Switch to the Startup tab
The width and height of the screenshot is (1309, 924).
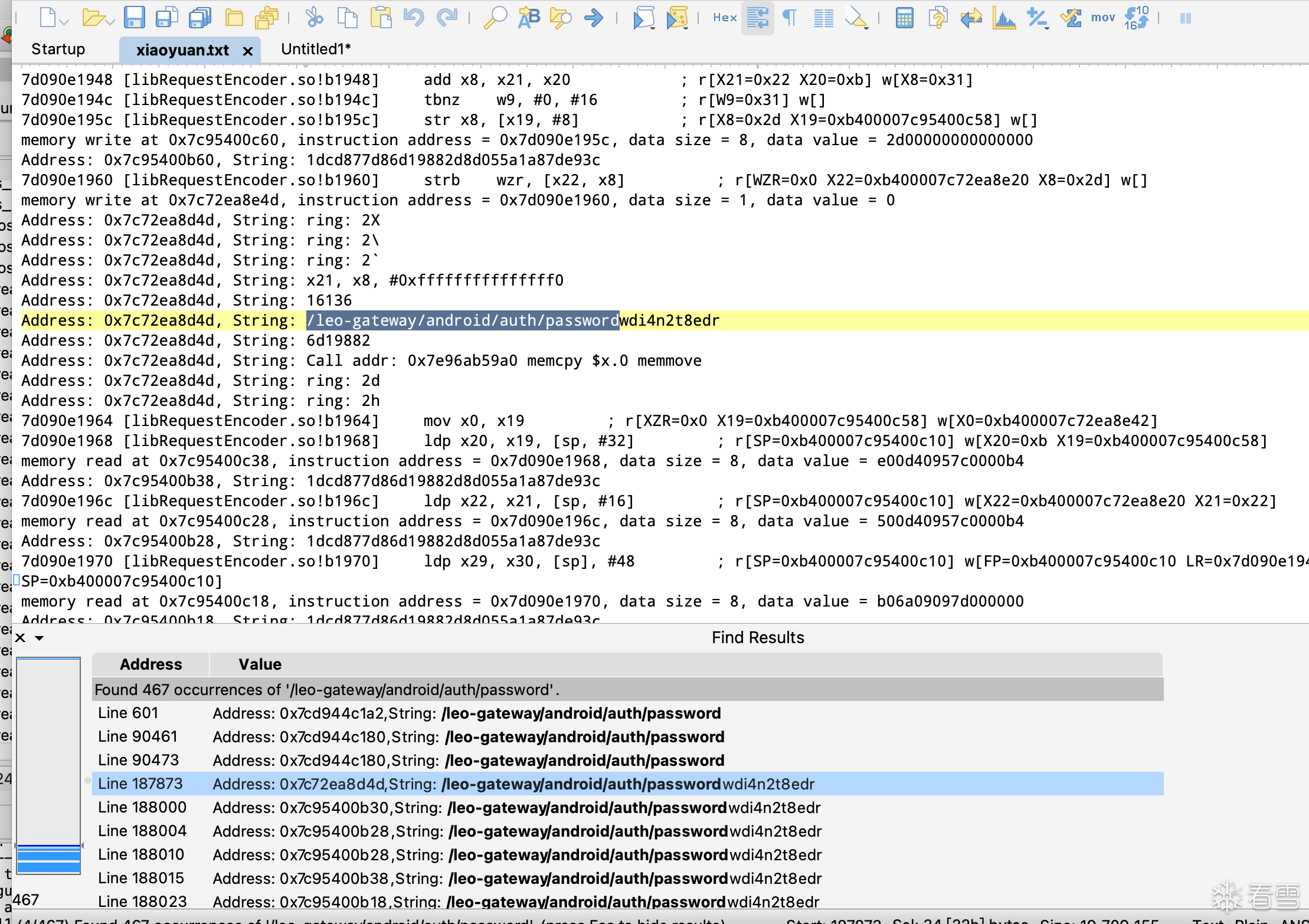[58, 49]
